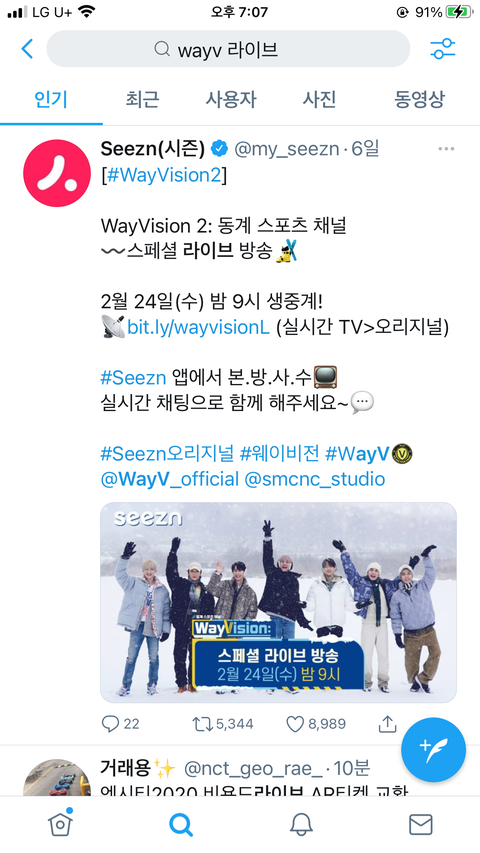
Task: Open the tweet's more options menu
Action: 446,149
